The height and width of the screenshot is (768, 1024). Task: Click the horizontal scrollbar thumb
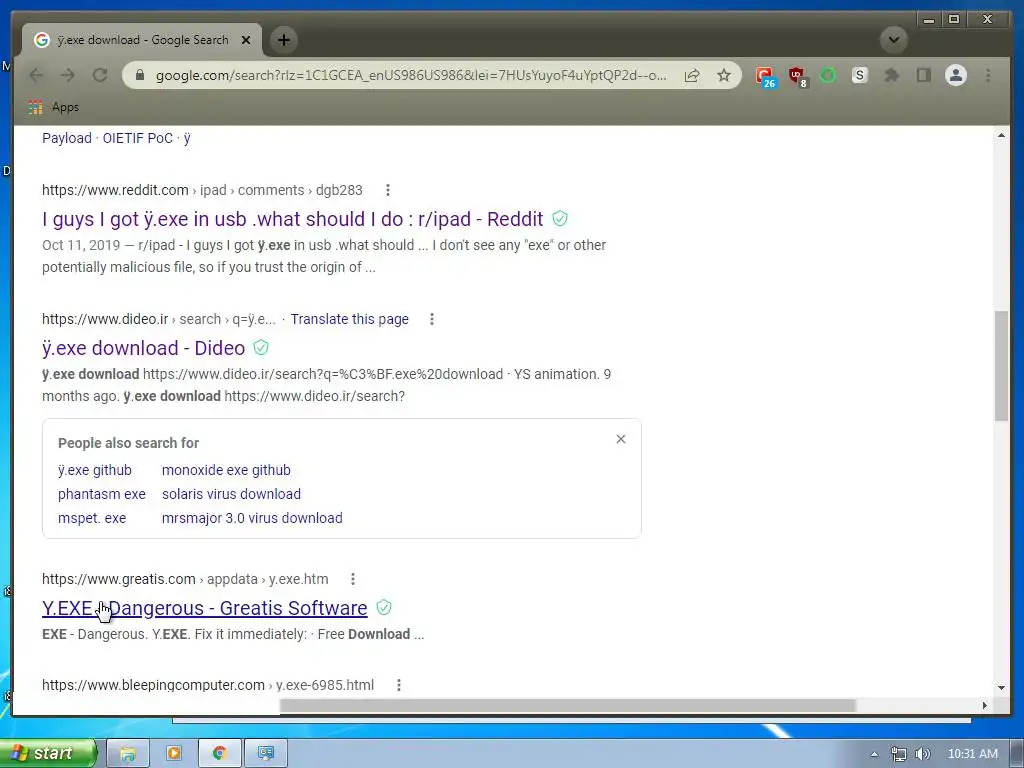568,705
